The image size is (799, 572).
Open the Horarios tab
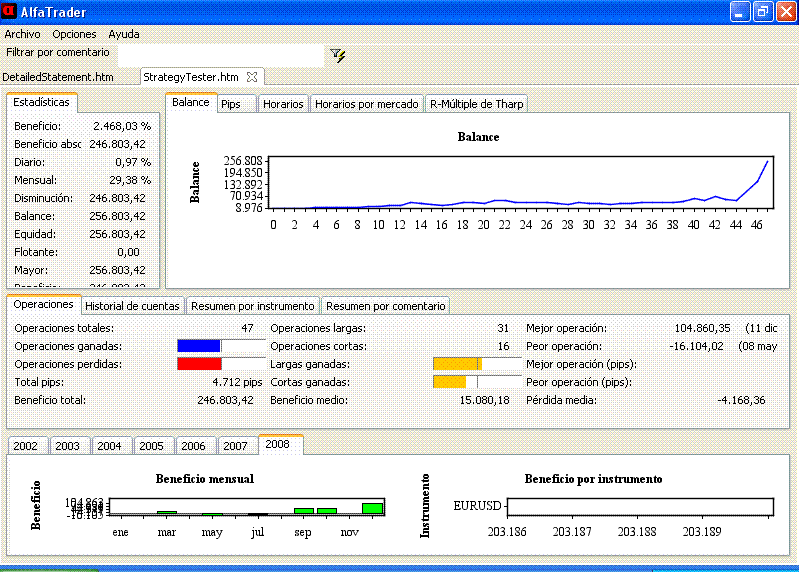click(283, 104)
